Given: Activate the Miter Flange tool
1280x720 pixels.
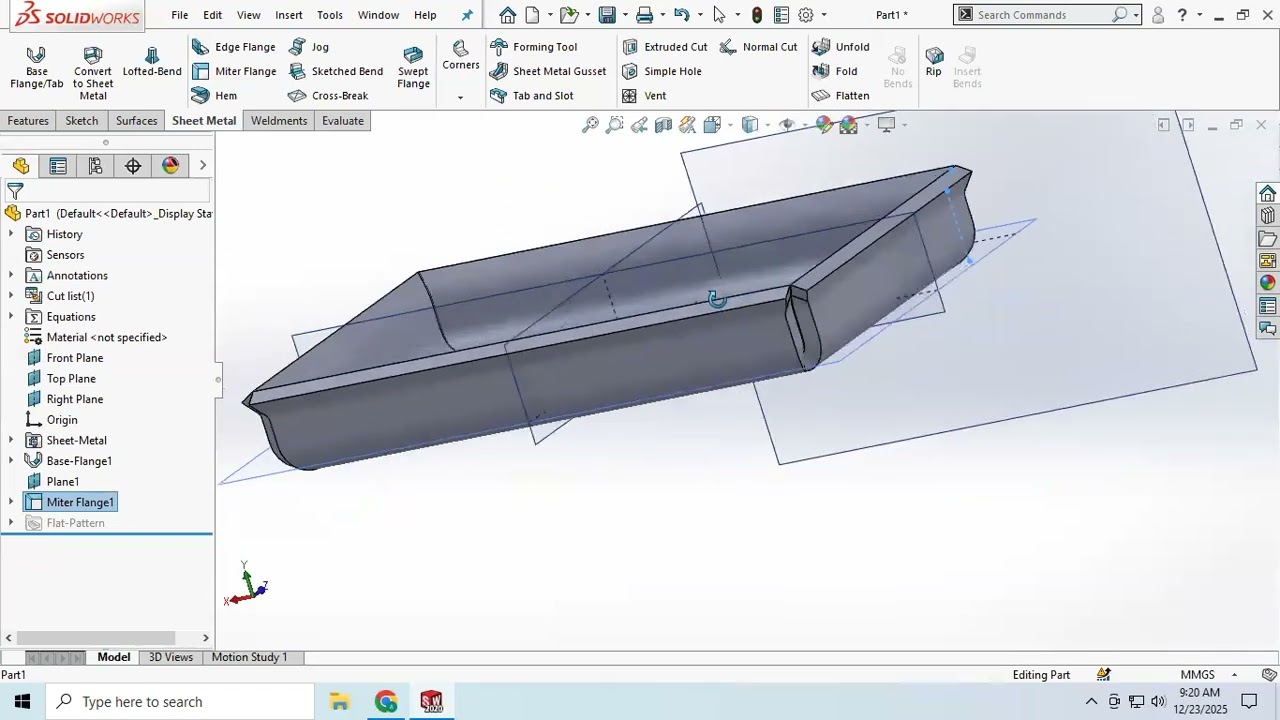Looking at the screenshot, I should (233, 71).
